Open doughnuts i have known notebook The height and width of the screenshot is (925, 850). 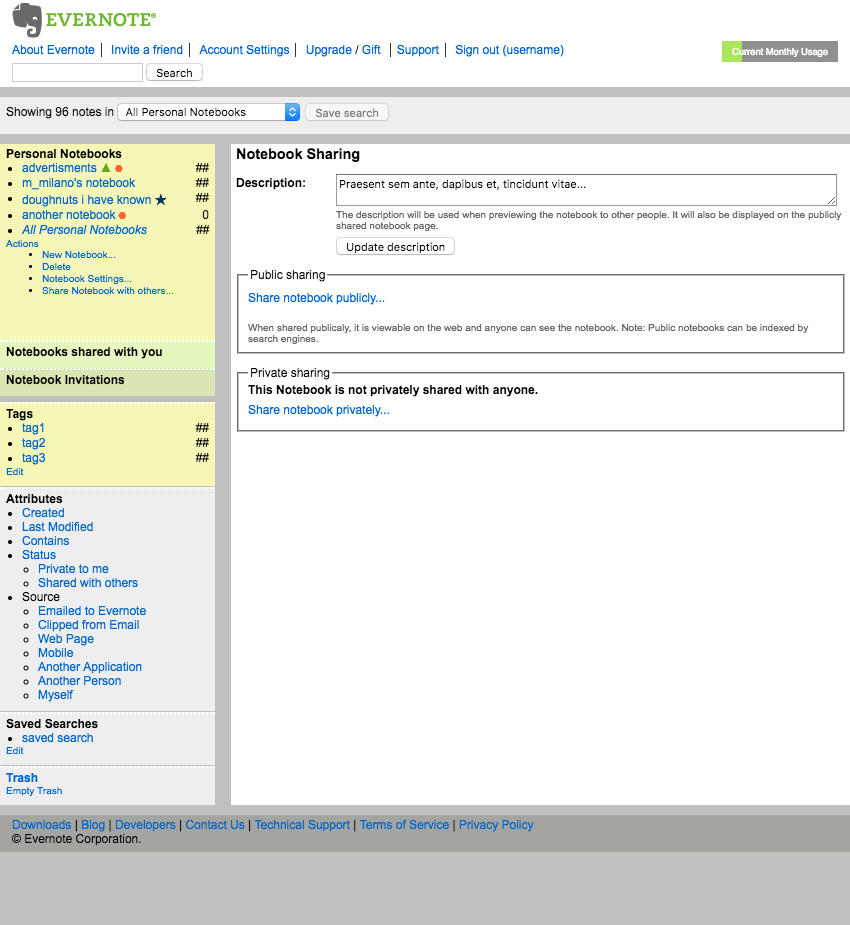87,200
